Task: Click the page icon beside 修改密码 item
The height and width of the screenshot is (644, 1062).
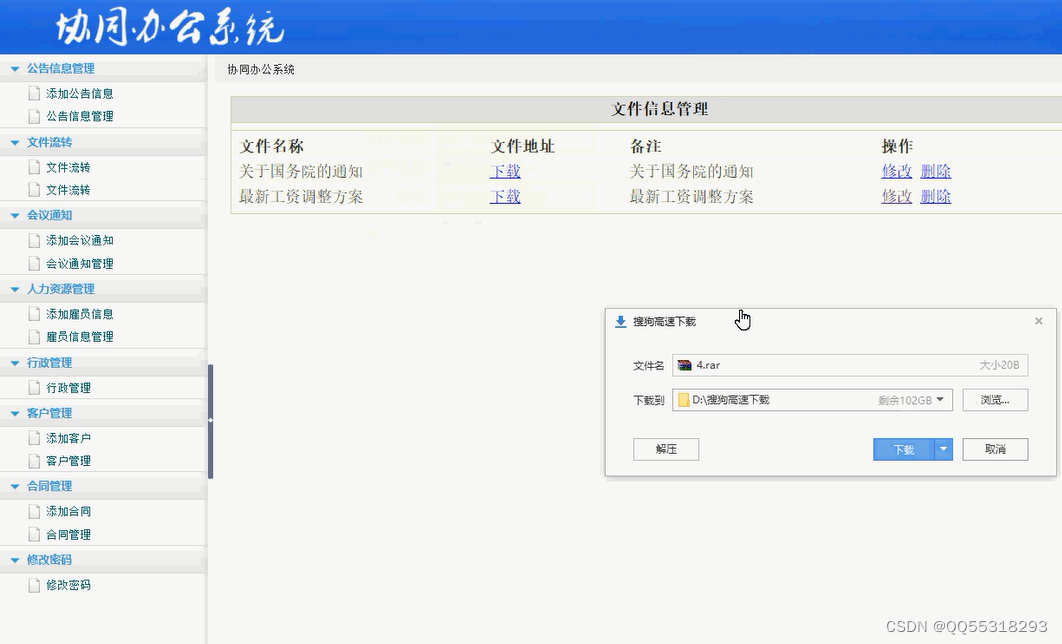Action: tap(35, 585)
